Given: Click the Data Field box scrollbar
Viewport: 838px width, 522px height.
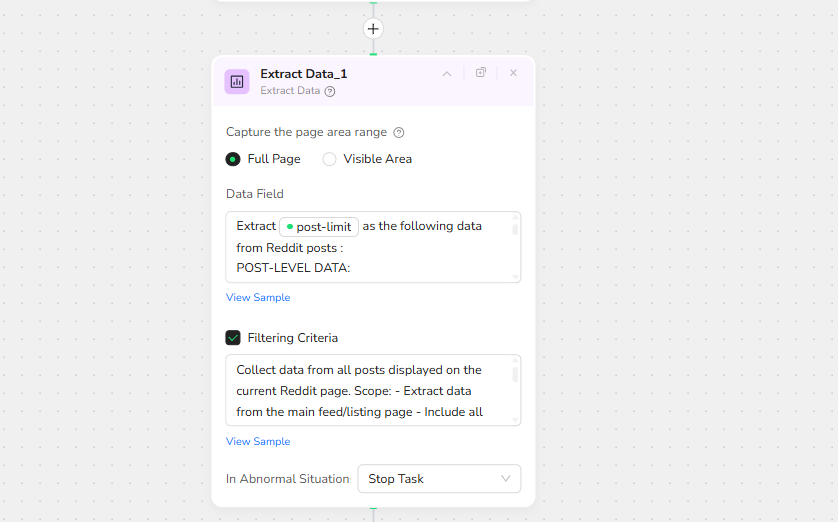Looking at the screenshot, I should (x=515, y=229).
